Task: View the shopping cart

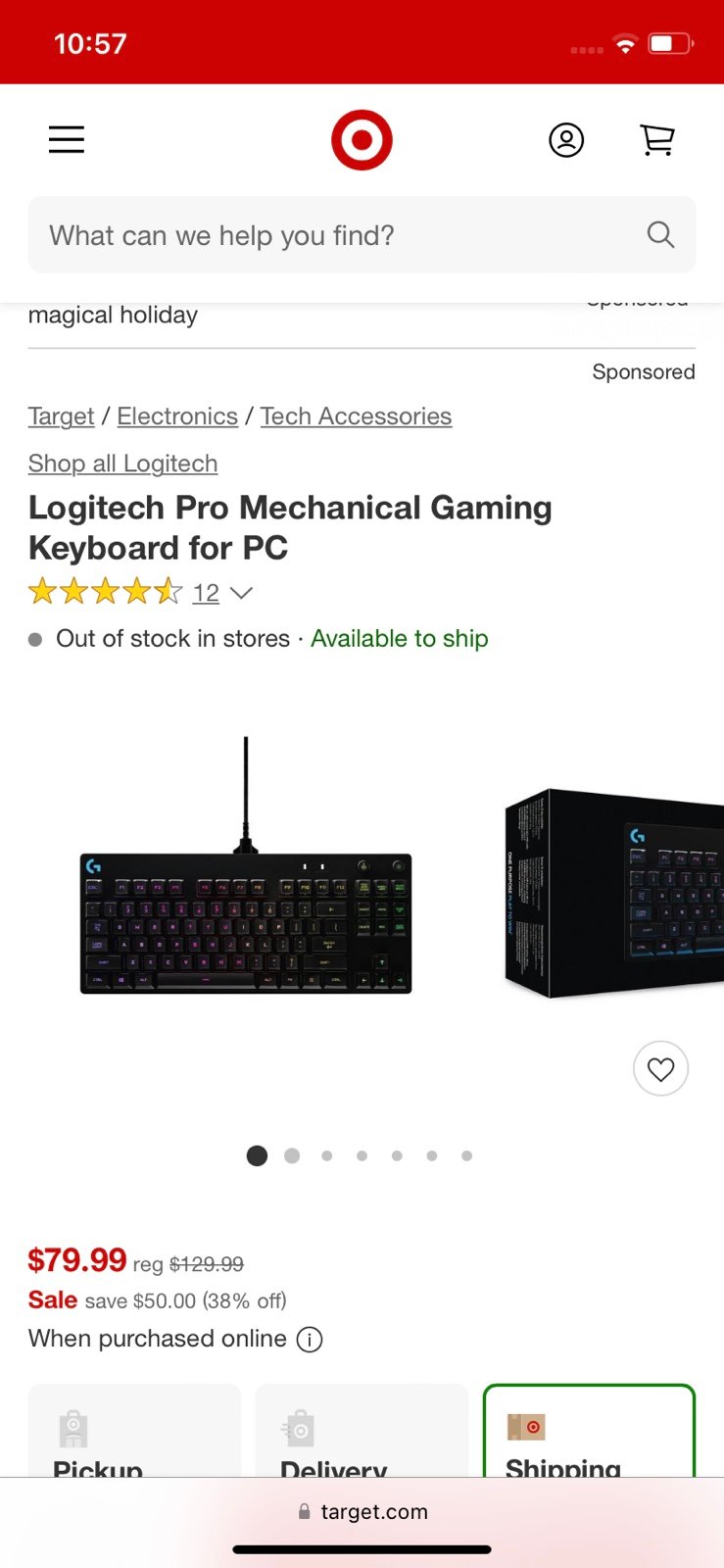Action: tap(657, 140)
